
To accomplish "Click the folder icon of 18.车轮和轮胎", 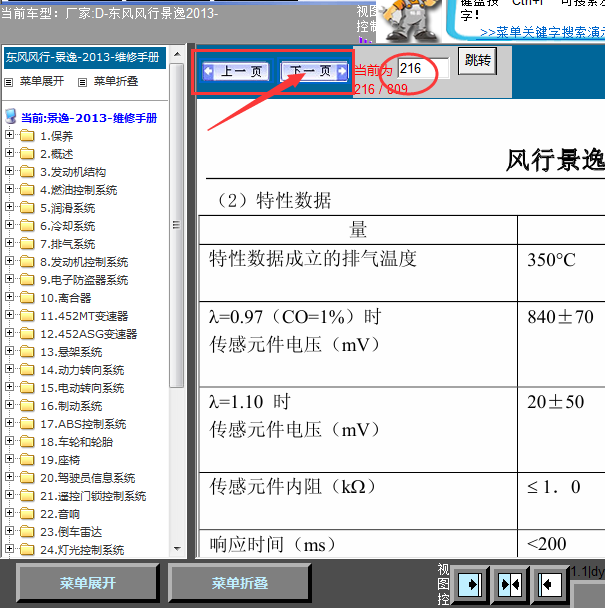I will point(27,441).
